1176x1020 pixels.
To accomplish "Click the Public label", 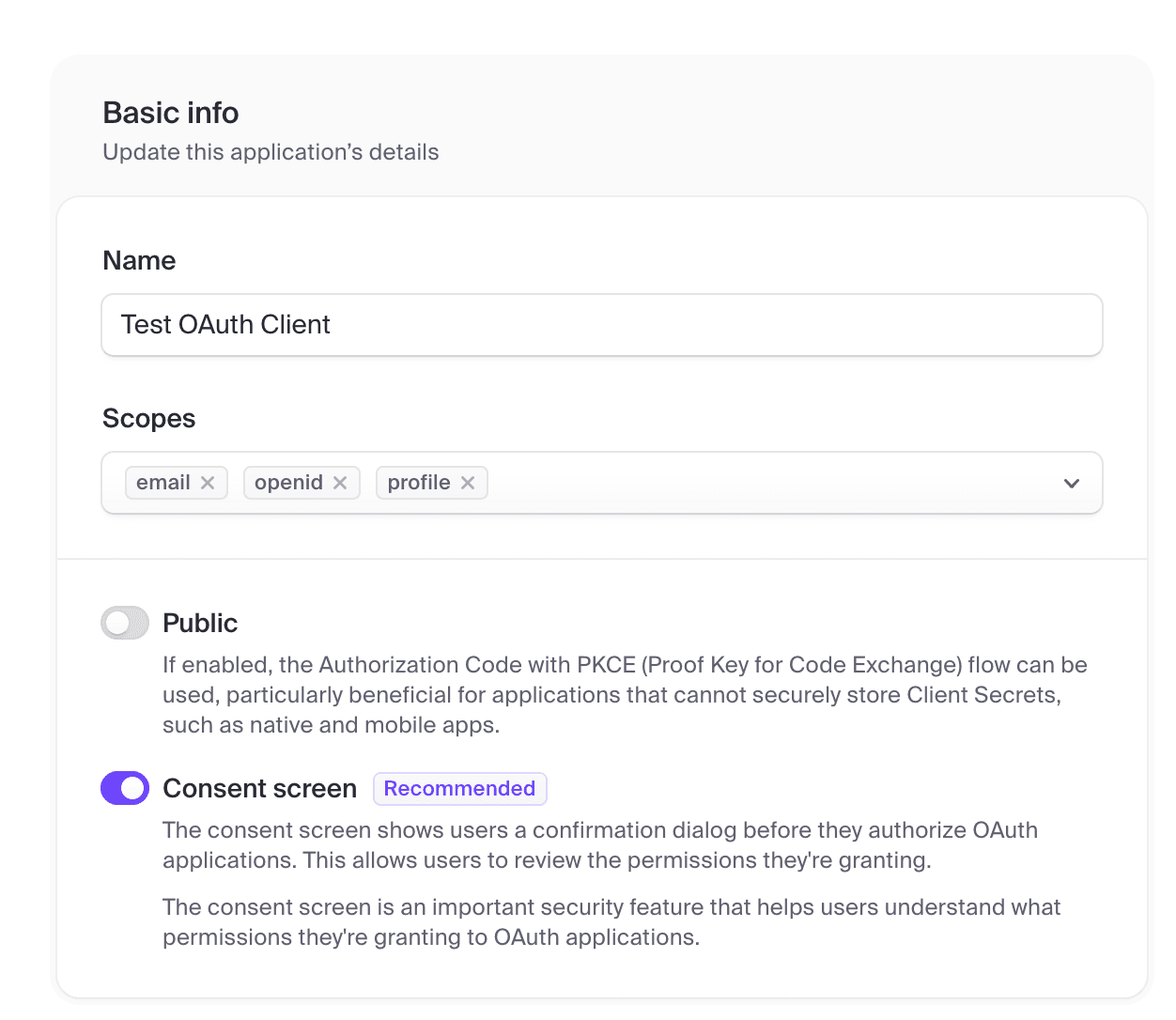I will pos(200,623).
